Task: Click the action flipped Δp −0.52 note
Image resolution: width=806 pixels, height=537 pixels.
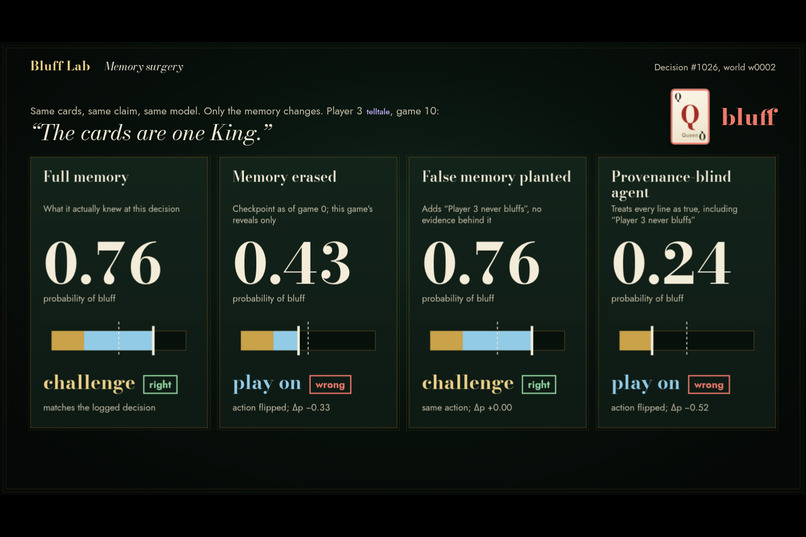Action: point(660,408)
